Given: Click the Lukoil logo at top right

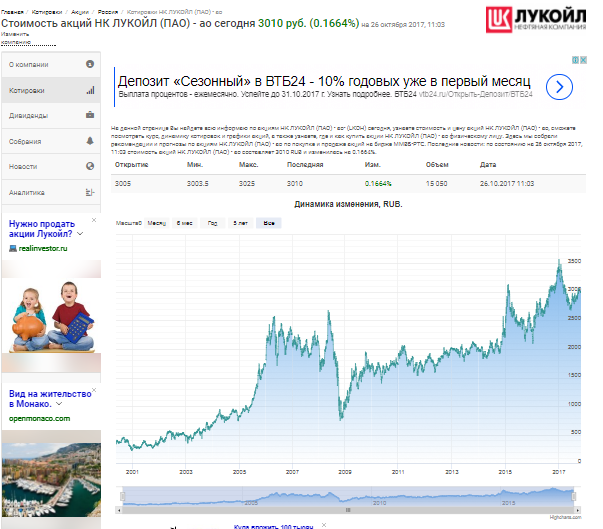Looking at the screenshot, I should [x=536, y=19].
